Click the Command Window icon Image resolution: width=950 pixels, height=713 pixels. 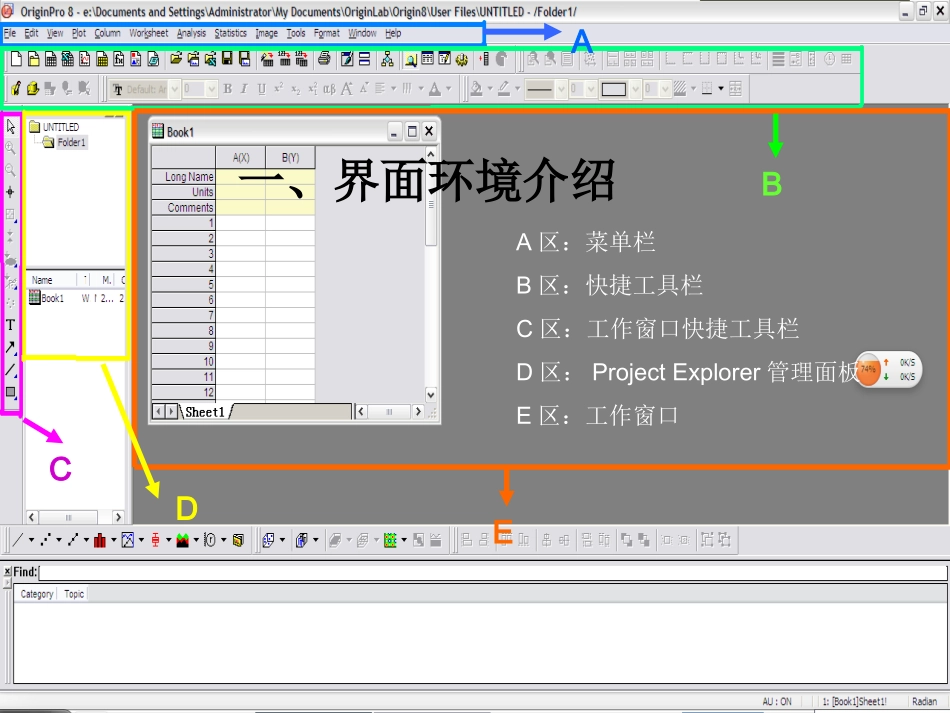click(x=444, y=59)
